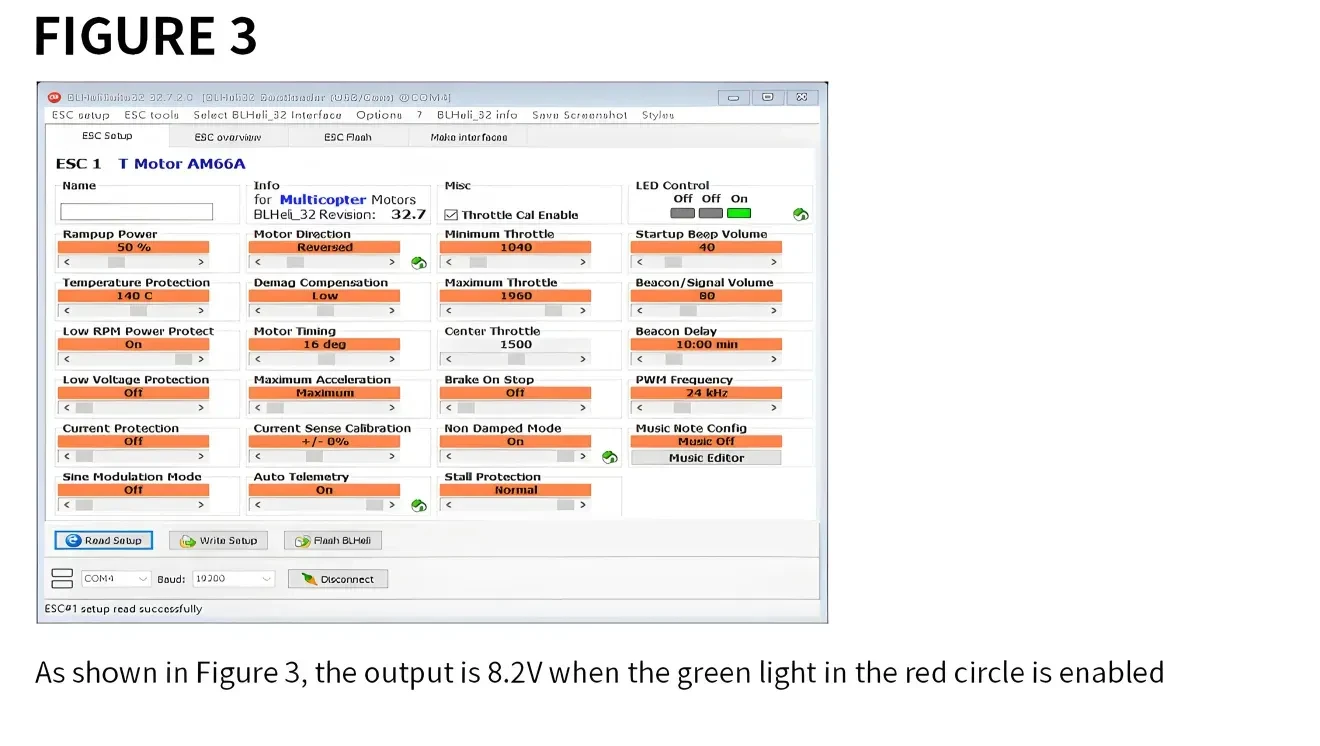Open the COM4 port dropdown
Image resolution: width=1320 pixels, height=746 pixels.
116,579
